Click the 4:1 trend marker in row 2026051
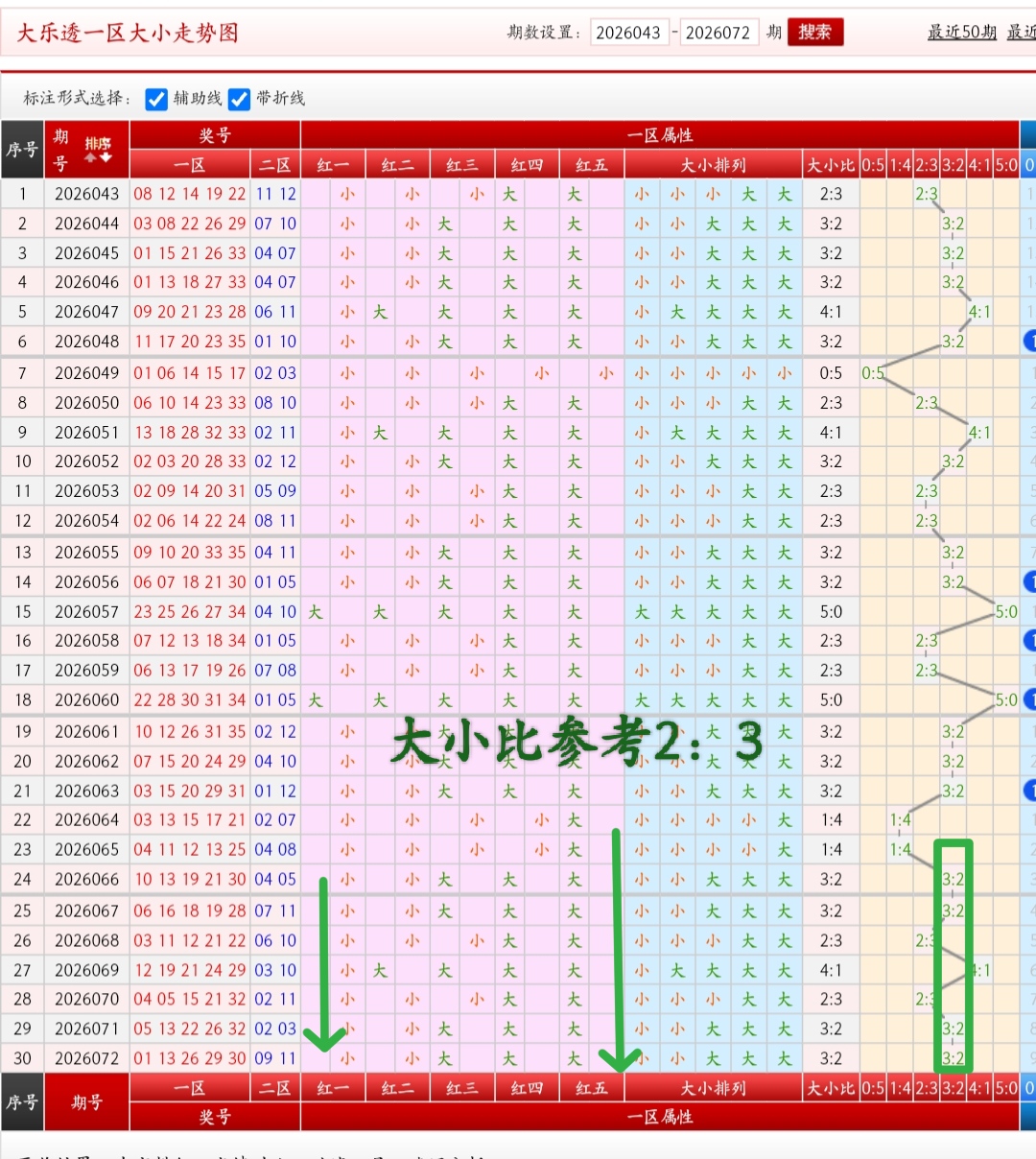The image size is (1036, 1159). click(979, 433)
